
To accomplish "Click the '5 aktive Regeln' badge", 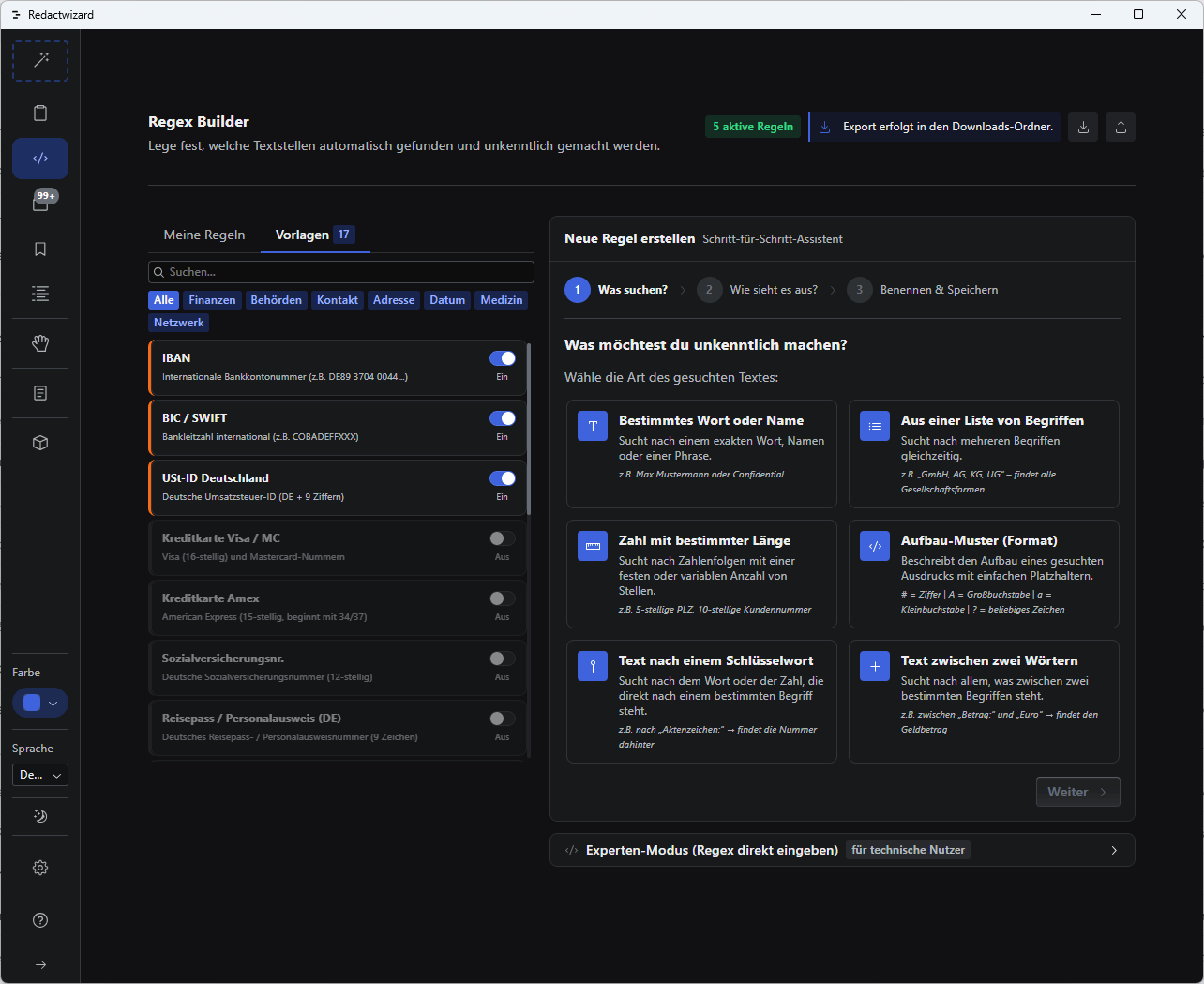I will click(x=753, y=127).
